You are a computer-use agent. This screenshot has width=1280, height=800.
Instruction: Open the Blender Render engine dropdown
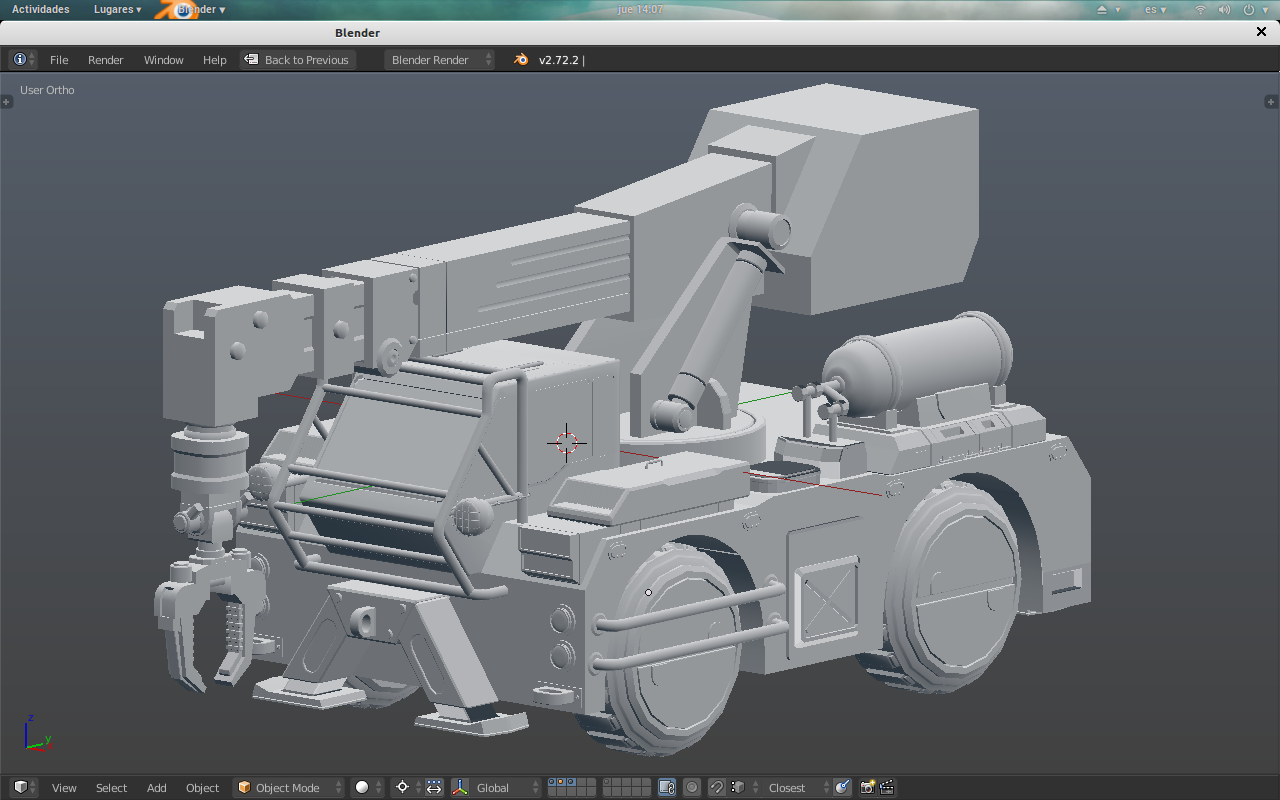coord(439,60)
